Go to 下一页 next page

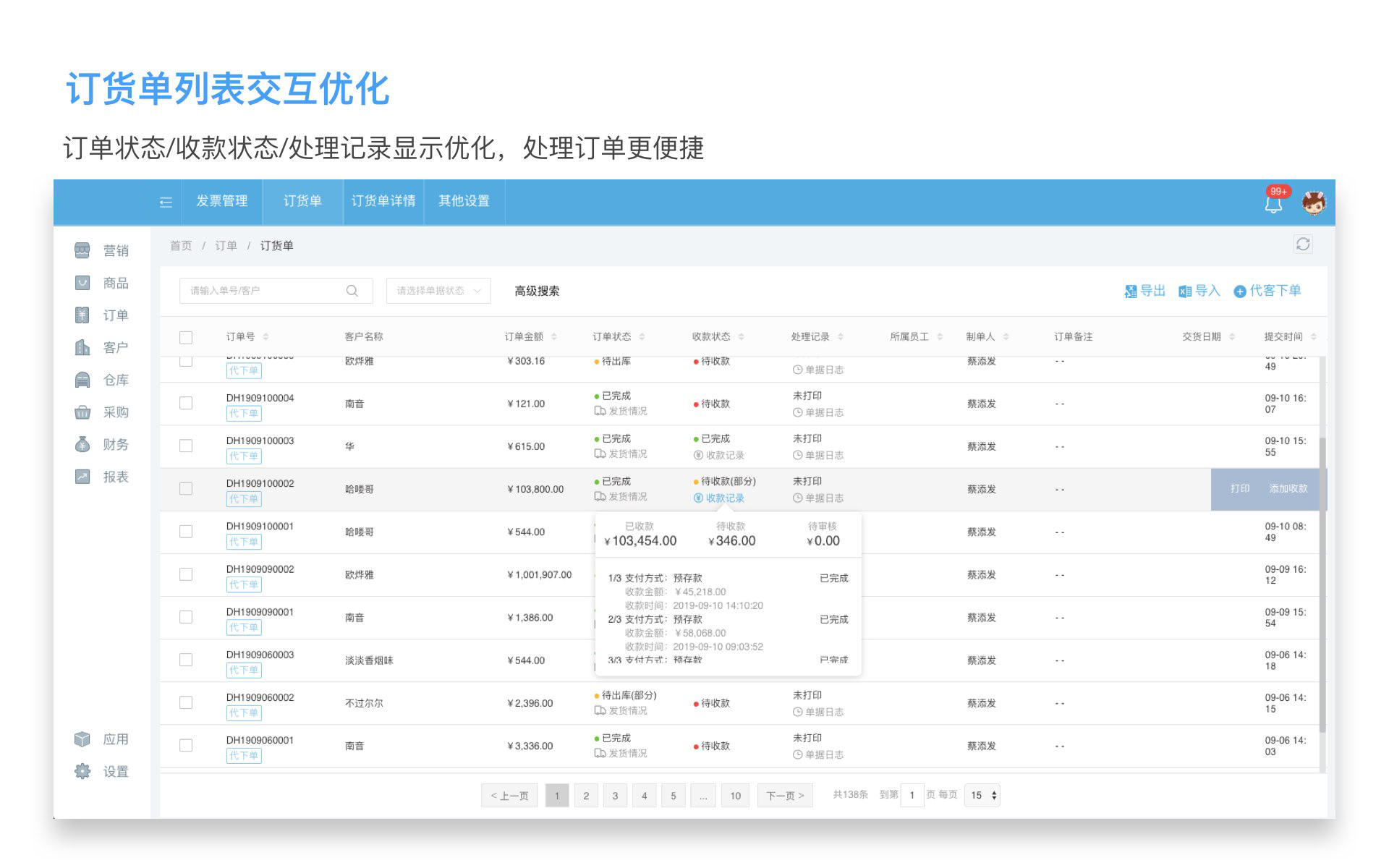click(785, 796)
